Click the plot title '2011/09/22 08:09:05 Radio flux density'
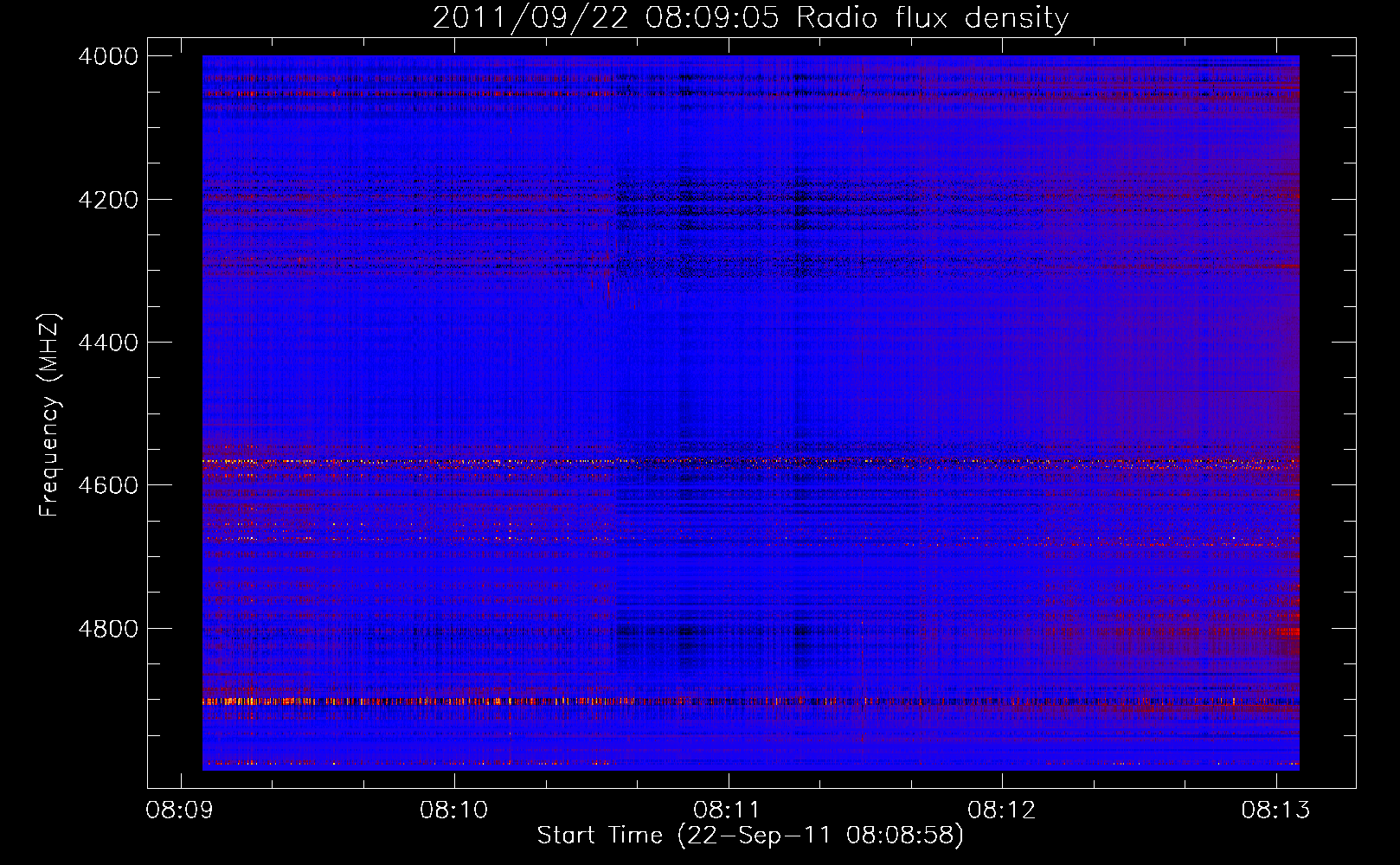 tap(750, 18)
